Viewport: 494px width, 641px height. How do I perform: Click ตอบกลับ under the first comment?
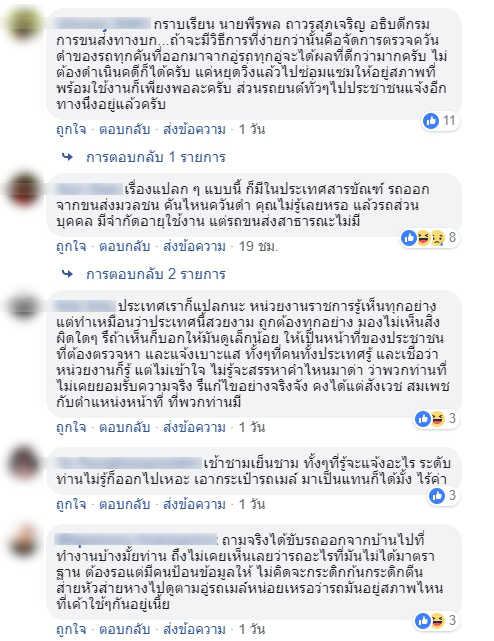[125, 130]
